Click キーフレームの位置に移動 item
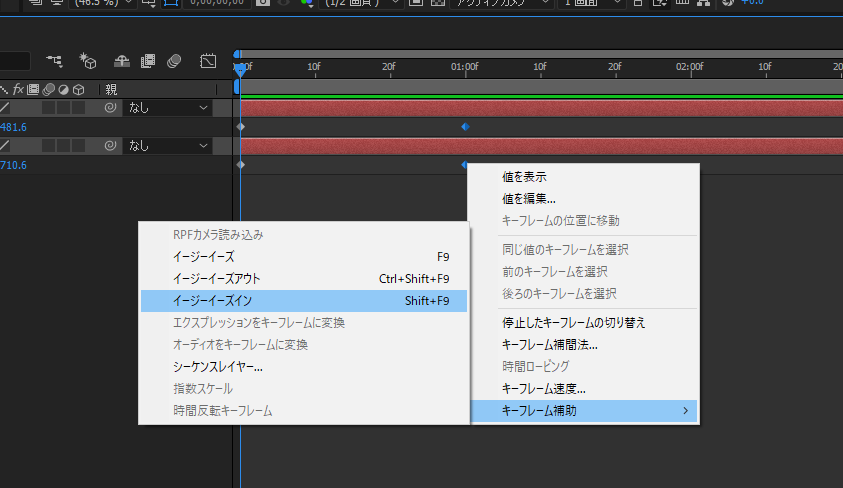843x488 pixels. tap(584, 221)
